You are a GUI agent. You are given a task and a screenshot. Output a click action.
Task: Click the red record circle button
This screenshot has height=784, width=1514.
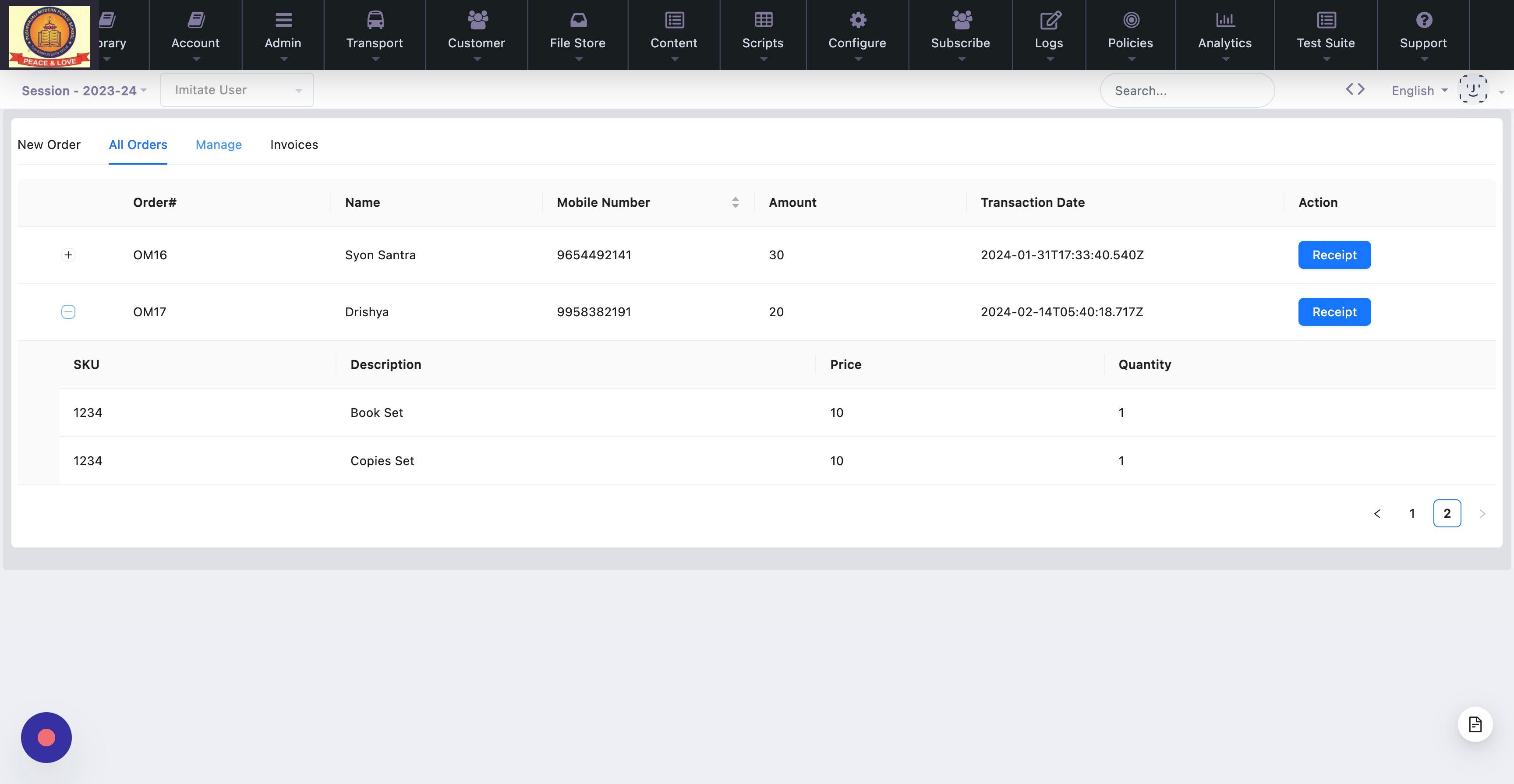click(46, 737)
